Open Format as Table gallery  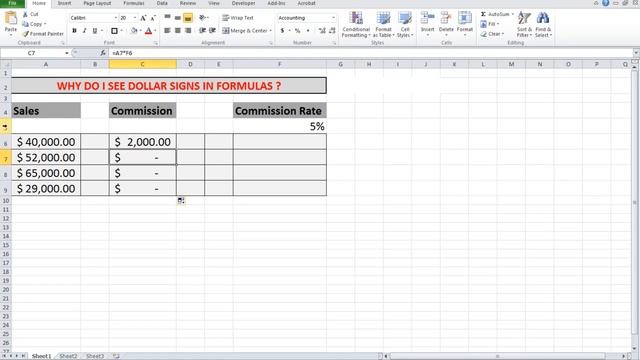click(x=383, y=25)
